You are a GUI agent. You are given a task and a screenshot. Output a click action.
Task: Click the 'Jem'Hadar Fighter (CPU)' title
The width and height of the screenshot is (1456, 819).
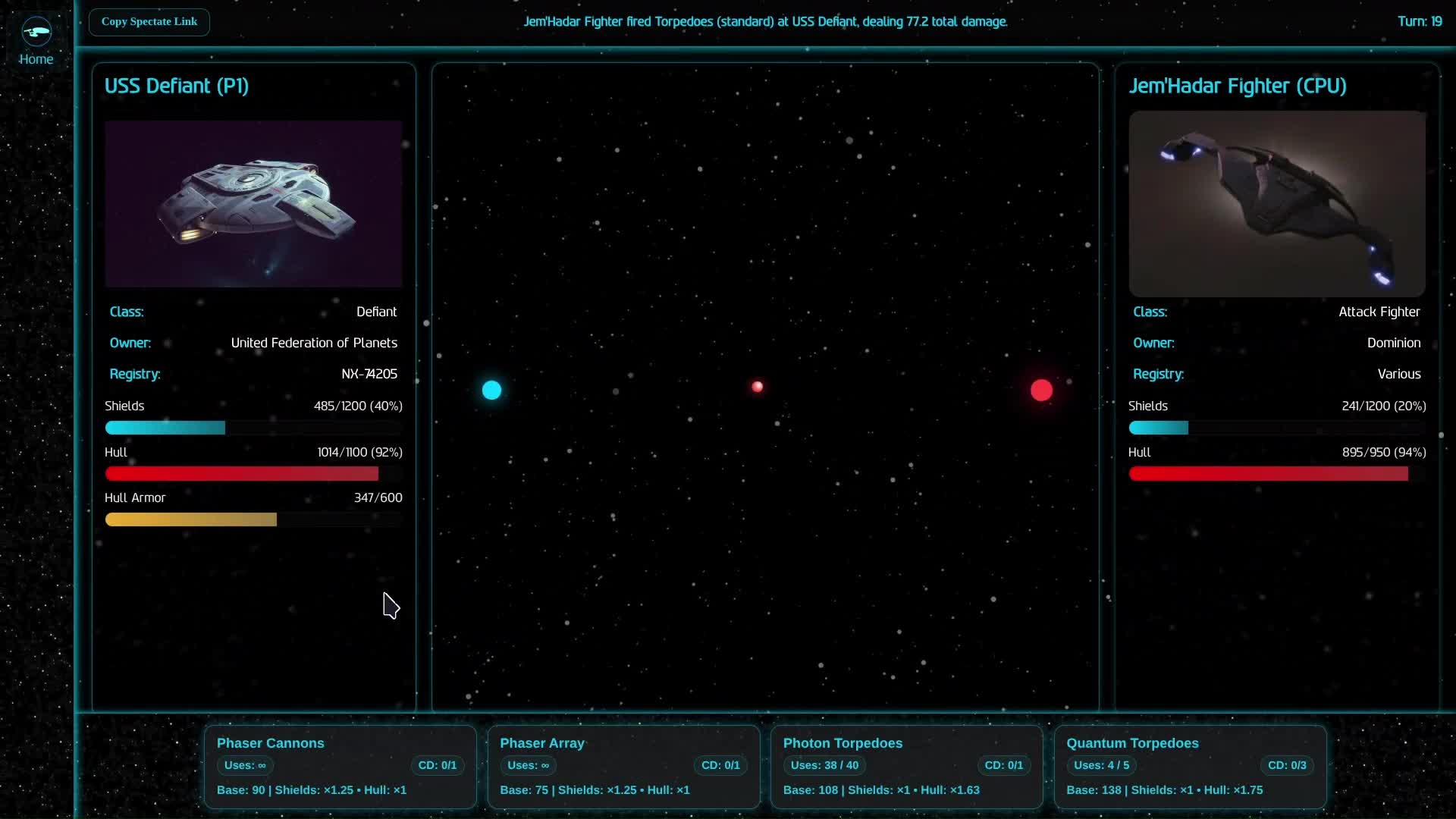[x=1238, y=86]
